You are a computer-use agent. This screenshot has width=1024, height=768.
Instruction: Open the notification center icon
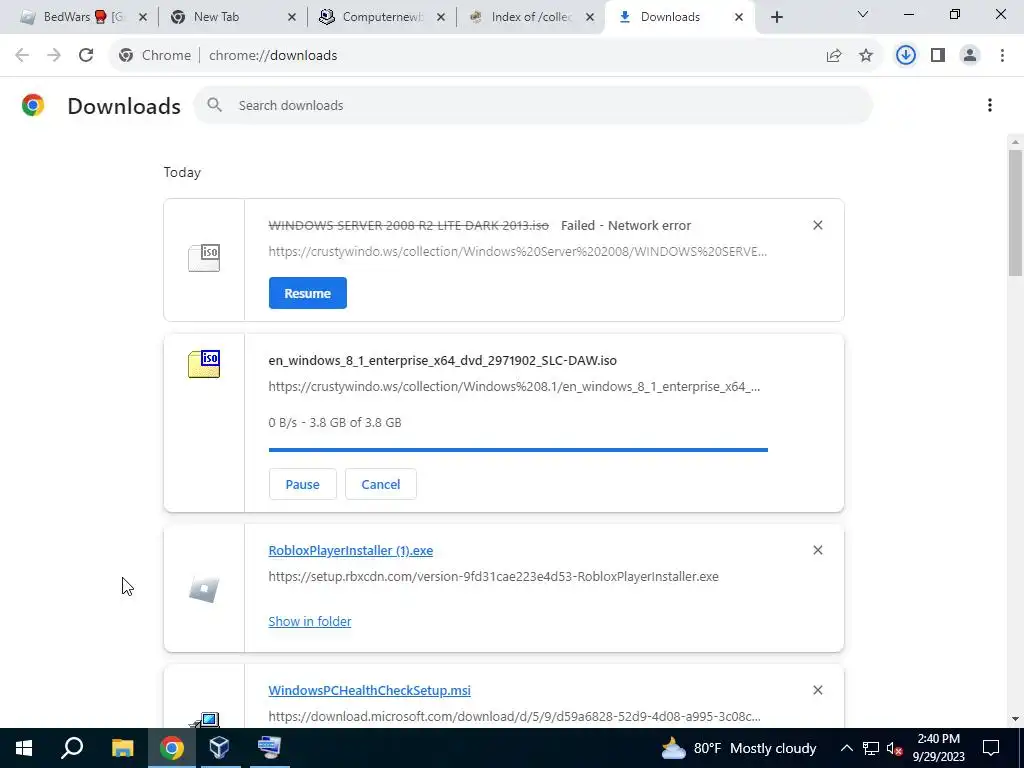991,748
